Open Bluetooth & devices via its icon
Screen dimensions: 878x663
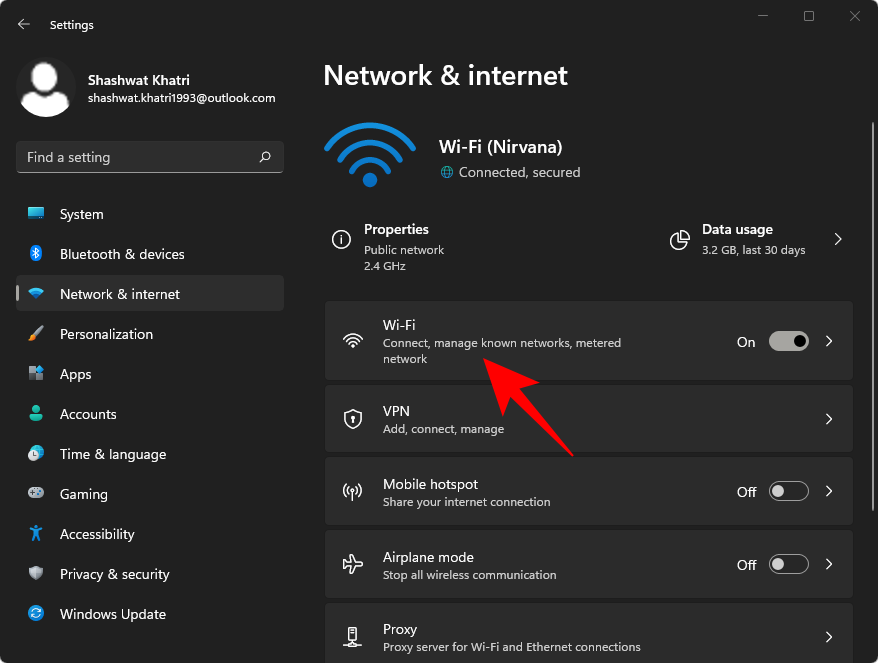tap(35, 254)
